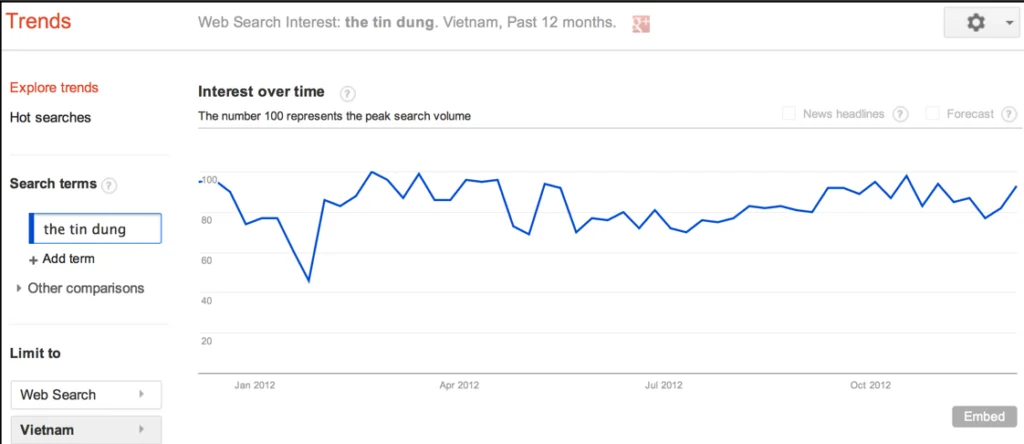The height and width of the screenshot is (444, 1024).
Task: Click help icon beside News headlines
Action: click(900, 114)
